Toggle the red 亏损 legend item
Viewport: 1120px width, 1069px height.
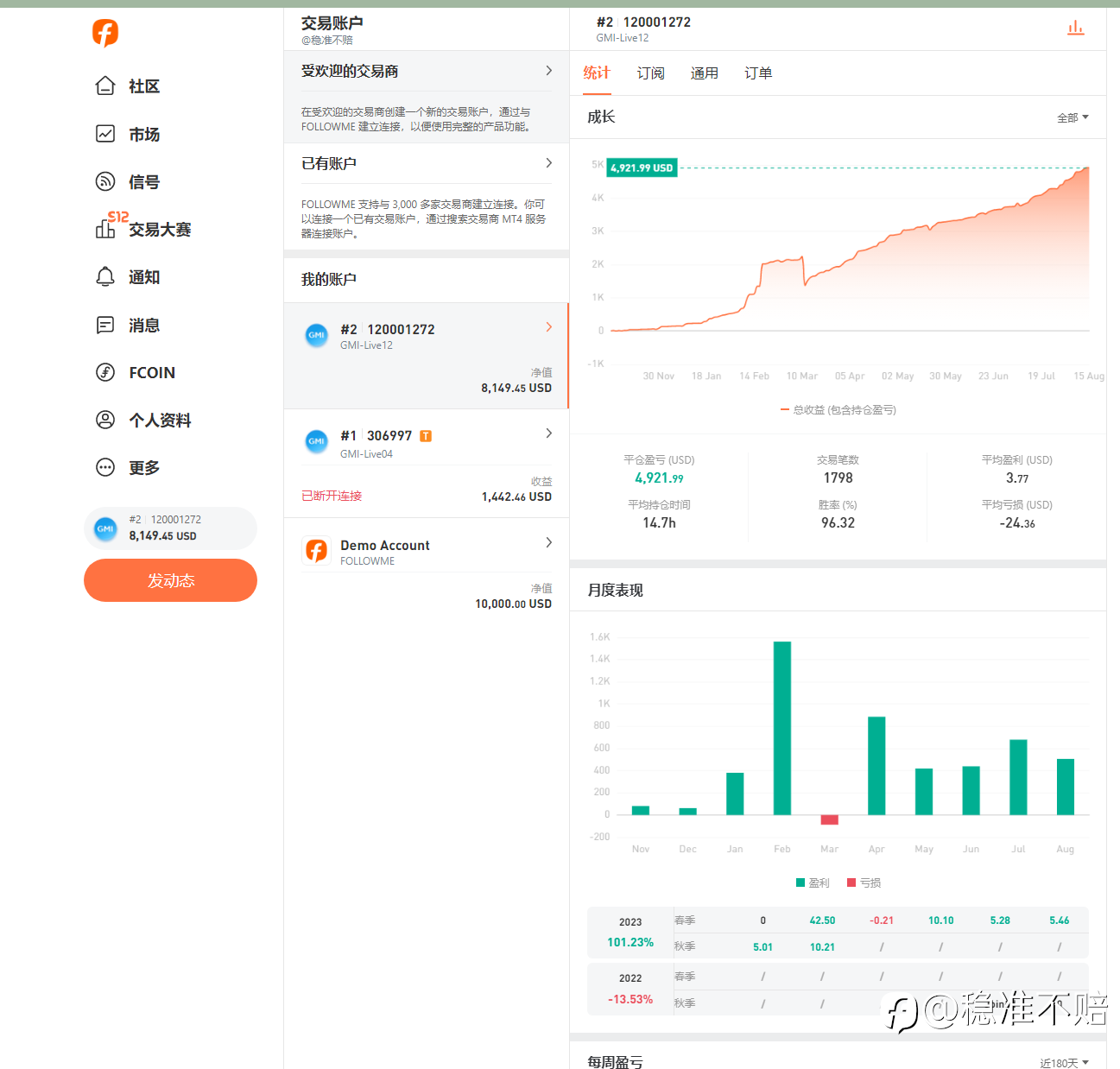pyautogui.click(x=864, y=882)
